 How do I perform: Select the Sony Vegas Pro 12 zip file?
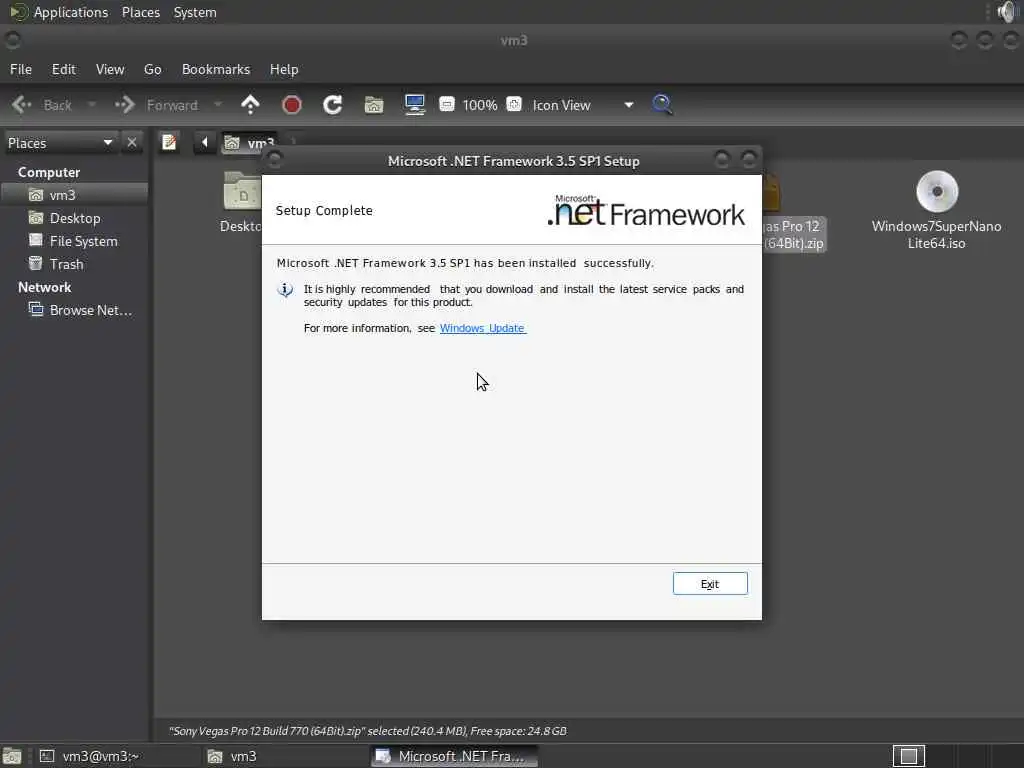tap(793, 234)
